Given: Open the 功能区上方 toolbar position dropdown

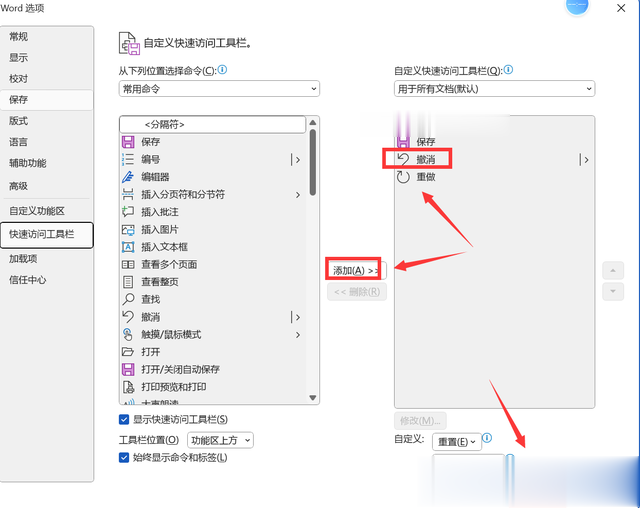Looking at the screenshot, I should tap(220, 440).
